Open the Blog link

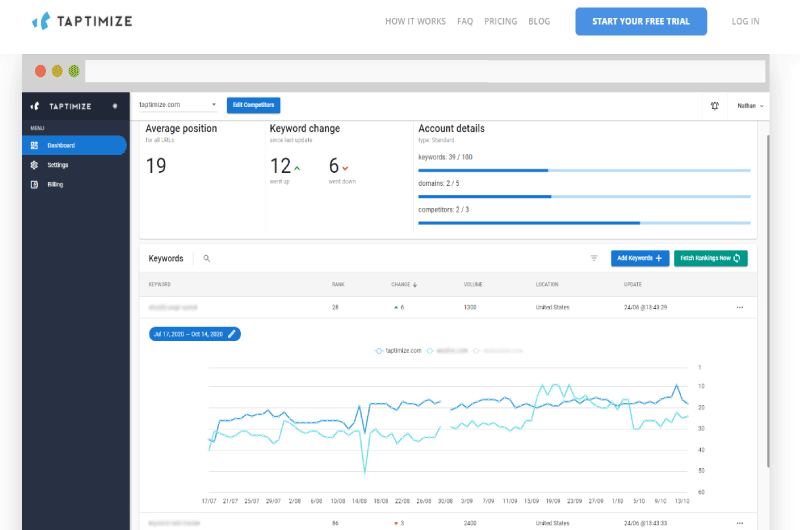(x=539, y=21)
